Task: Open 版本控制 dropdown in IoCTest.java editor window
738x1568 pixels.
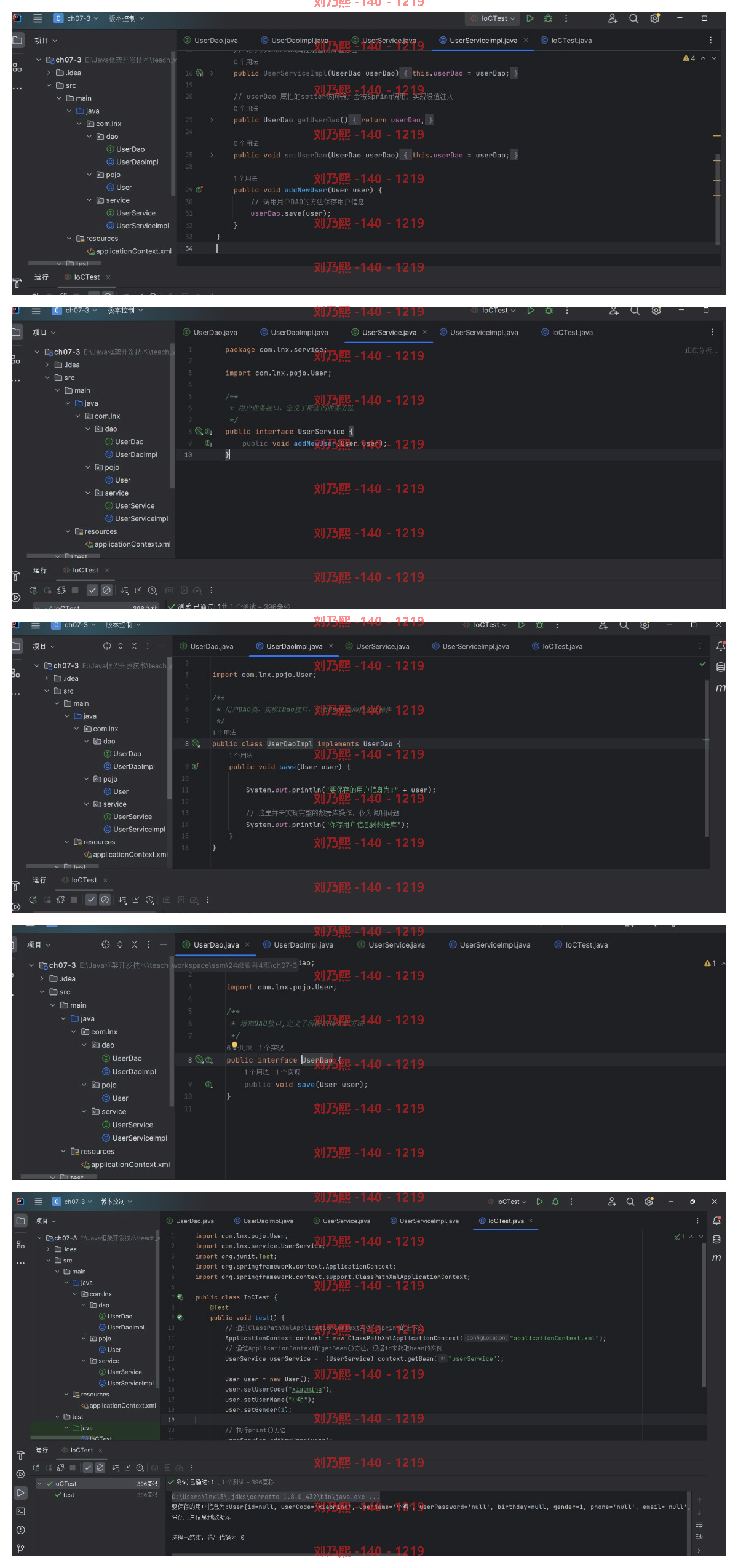Action: click(x=116, y=1202)
